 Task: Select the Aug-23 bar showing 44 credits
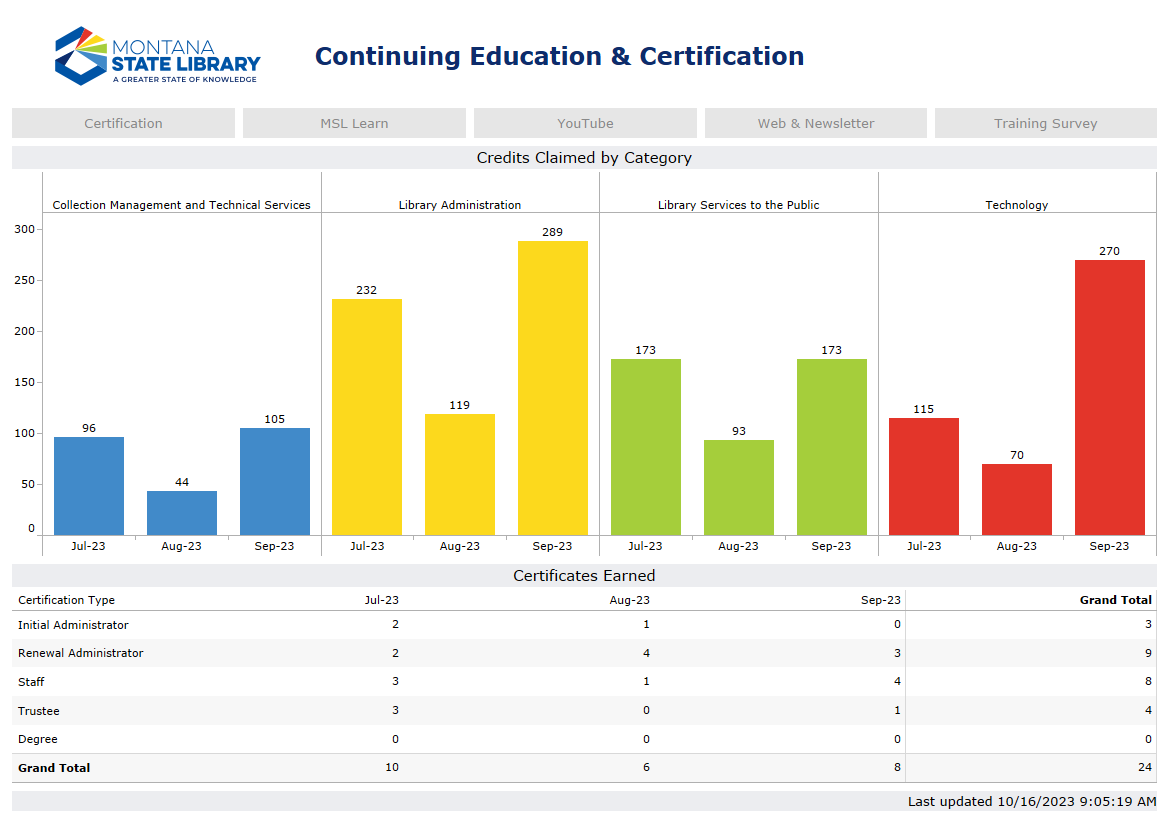tap(181, 510)
